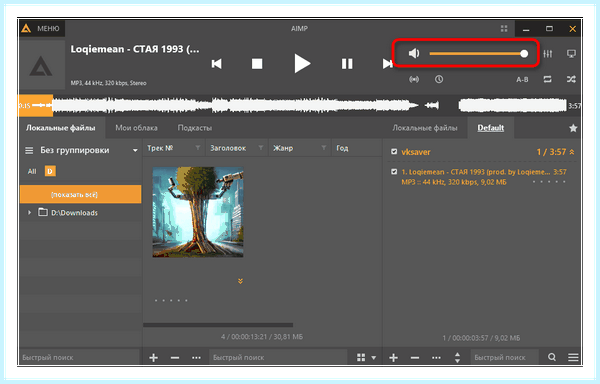
Task: Add files to the music library
Action: tap(153, 358)
